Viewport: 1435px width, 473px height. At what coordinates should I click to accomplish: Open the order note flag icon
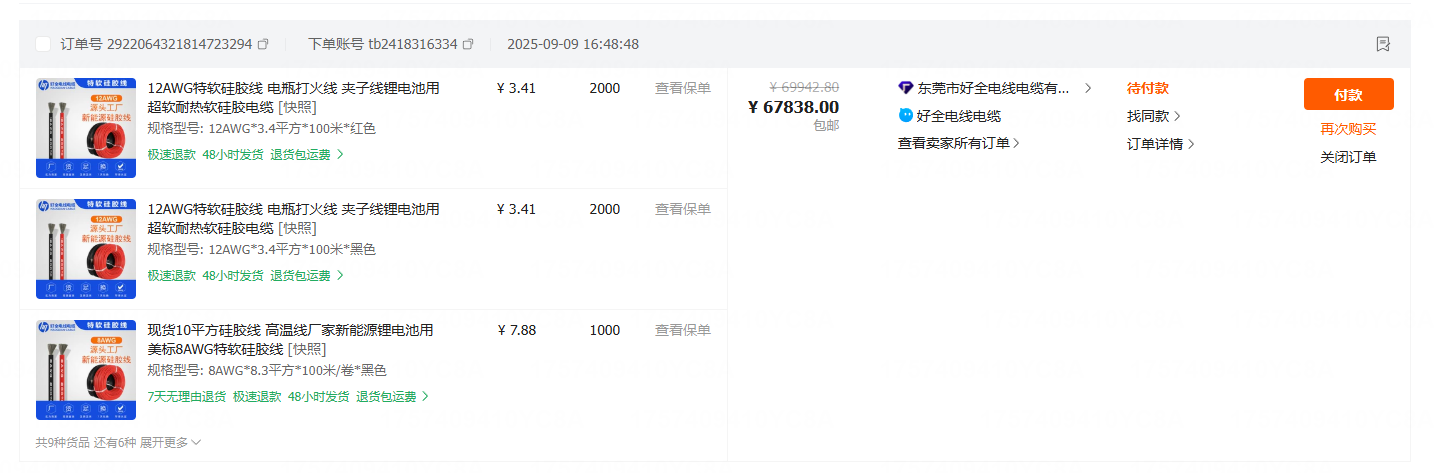tap(1383, 44)
